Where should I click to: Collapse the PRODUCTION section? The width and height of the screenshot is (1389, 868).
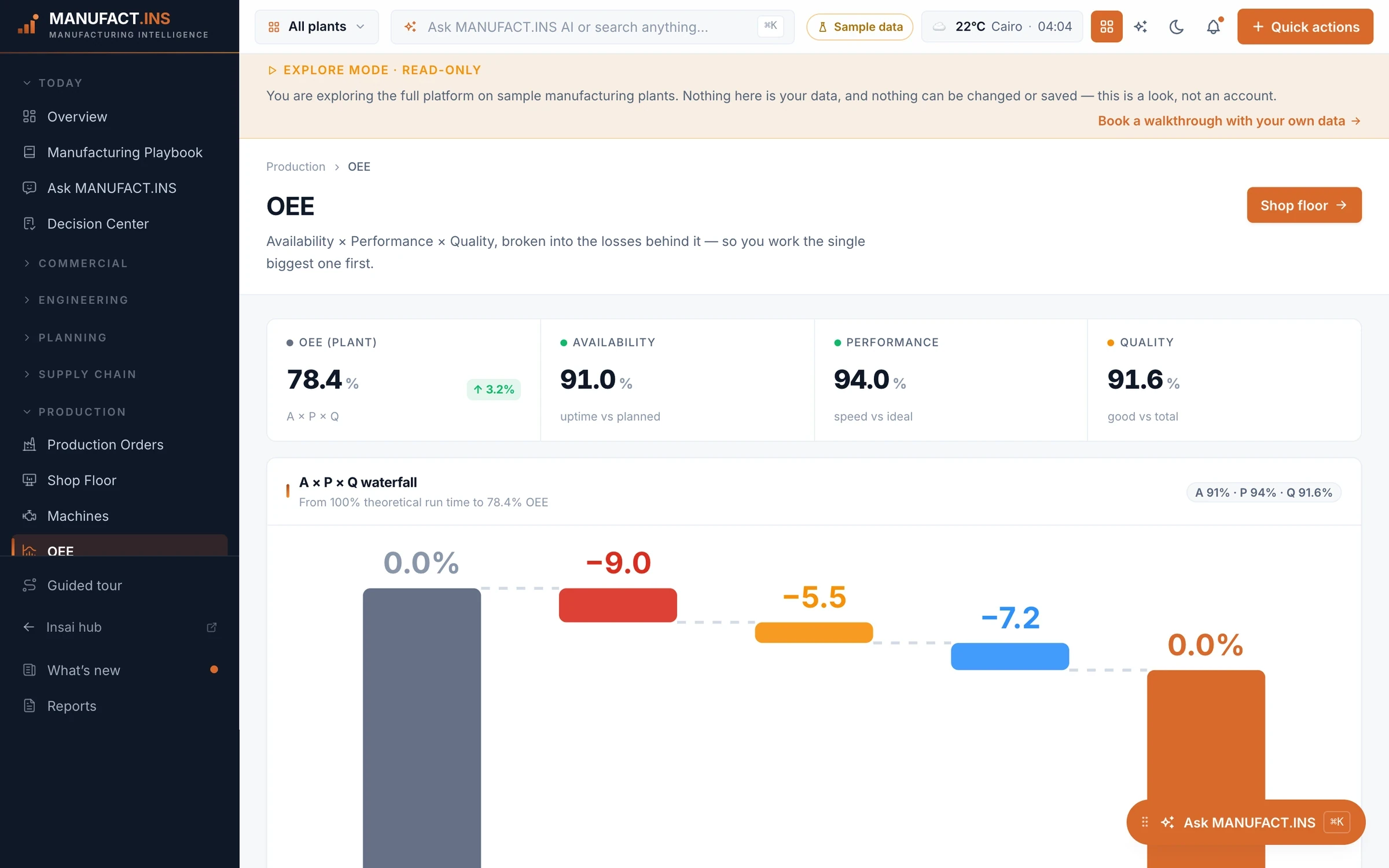(74, 411)
